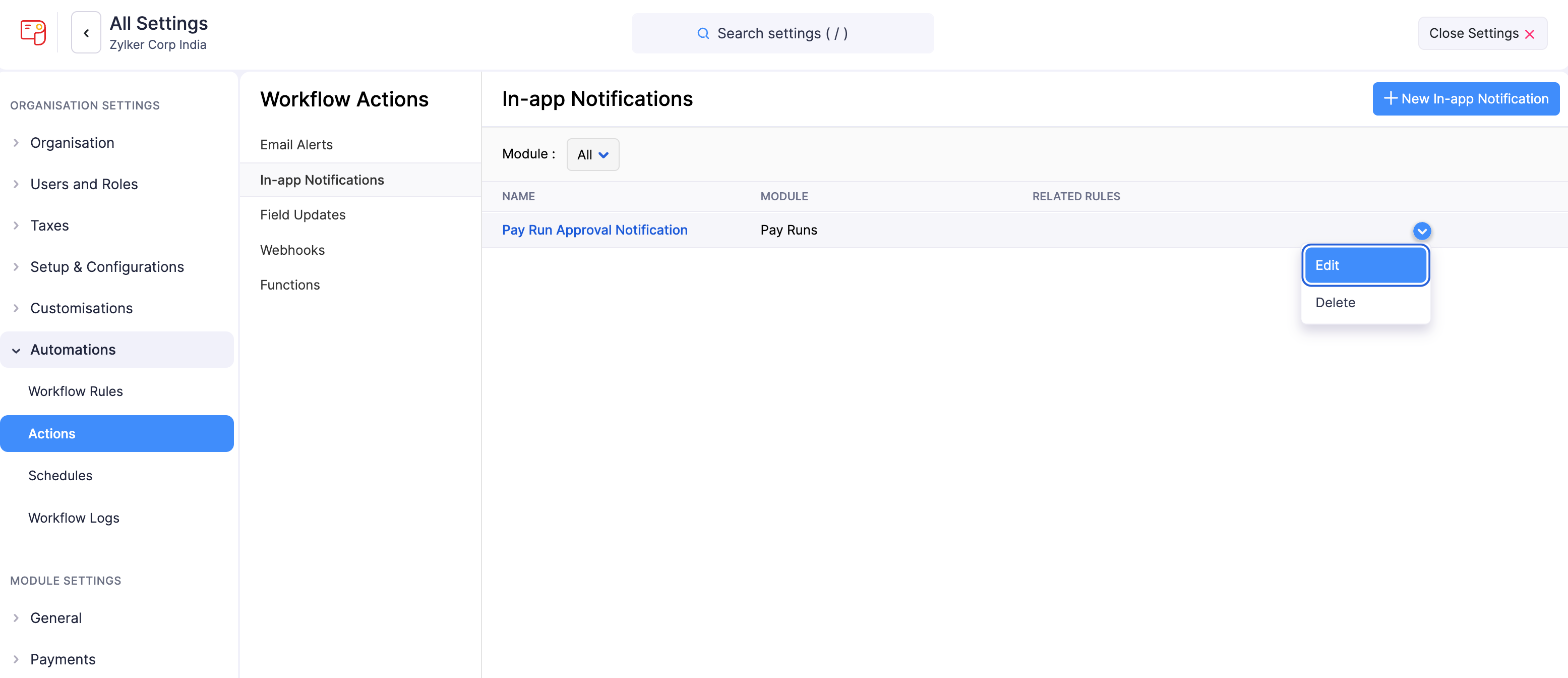This screenshot has width=1568, height=678.
Task: Focus the Search settings field
Action: click(x=783, y=33)
